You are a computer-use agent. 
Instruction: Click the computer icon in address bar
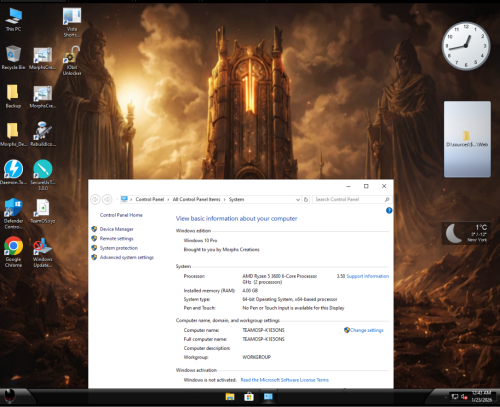[124, 199]
